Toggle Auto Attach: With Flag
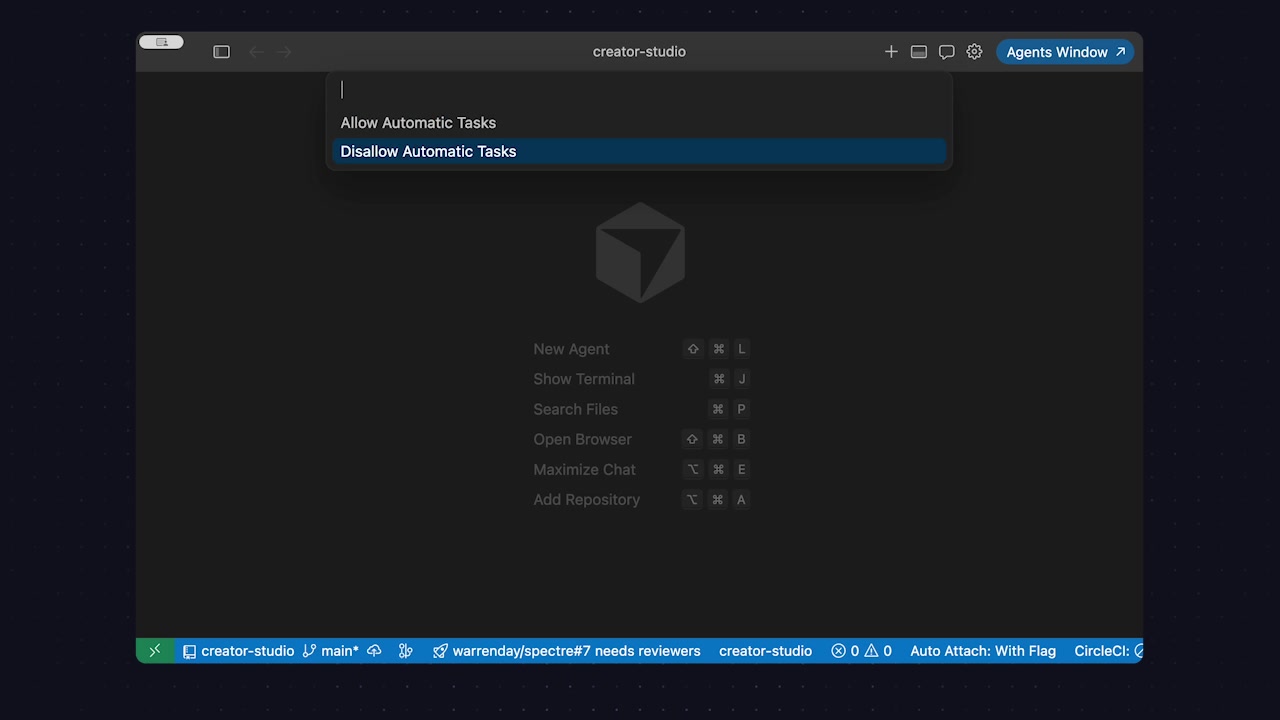The image size is (1280, 720). pos(983,651)
